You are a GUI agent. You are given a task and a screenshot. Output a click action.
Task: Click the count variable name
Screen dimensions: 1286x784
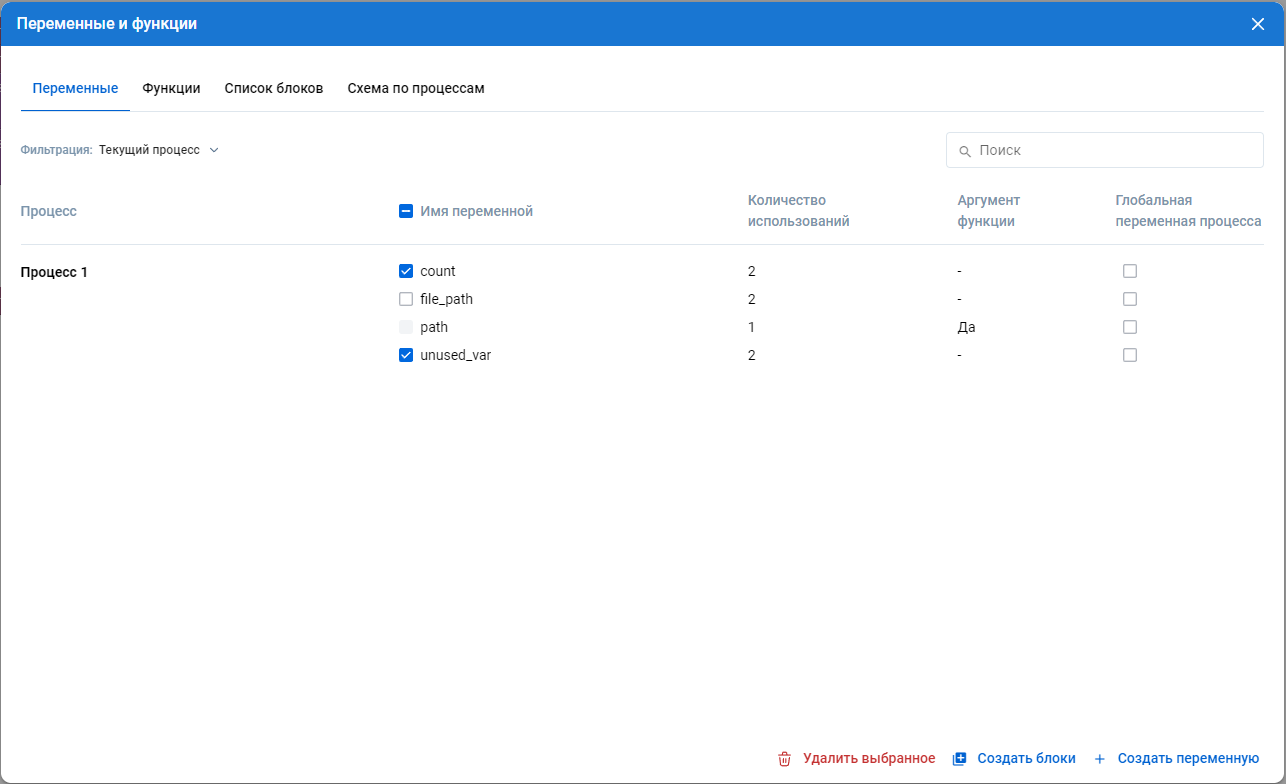pyautogui.click(x=438, y=271)
